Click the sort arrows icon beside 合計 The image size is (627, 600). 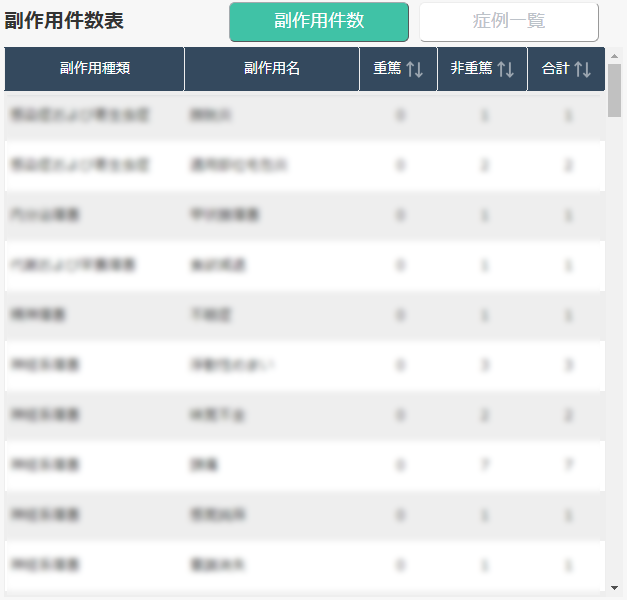click(582, 69)
